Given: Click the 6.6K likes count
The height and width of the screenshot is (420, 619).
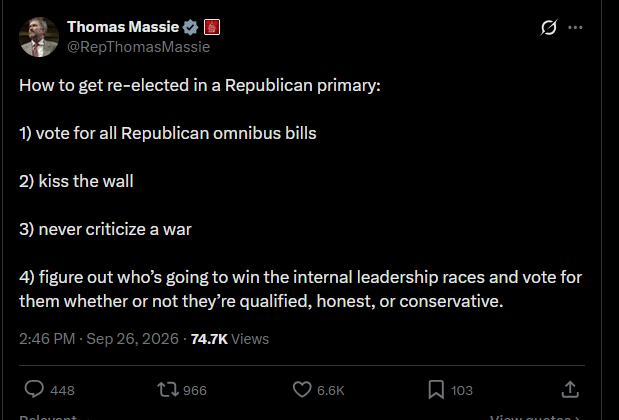Looking at the screenshot, I should pos(331,390).
